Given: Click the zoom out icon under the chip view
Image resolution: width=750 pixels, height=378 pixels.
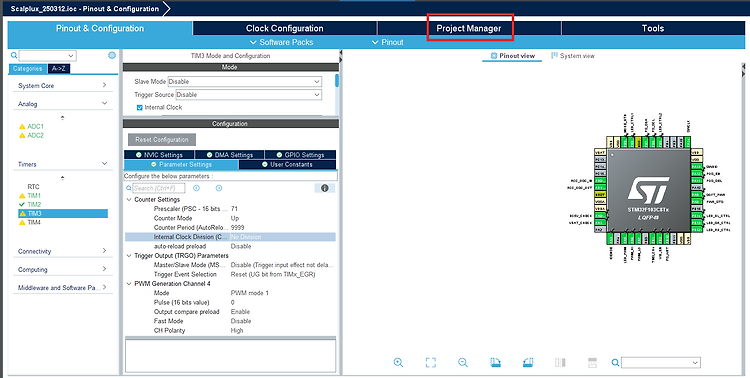Looking at the screenshot, I should pos(463,363).
